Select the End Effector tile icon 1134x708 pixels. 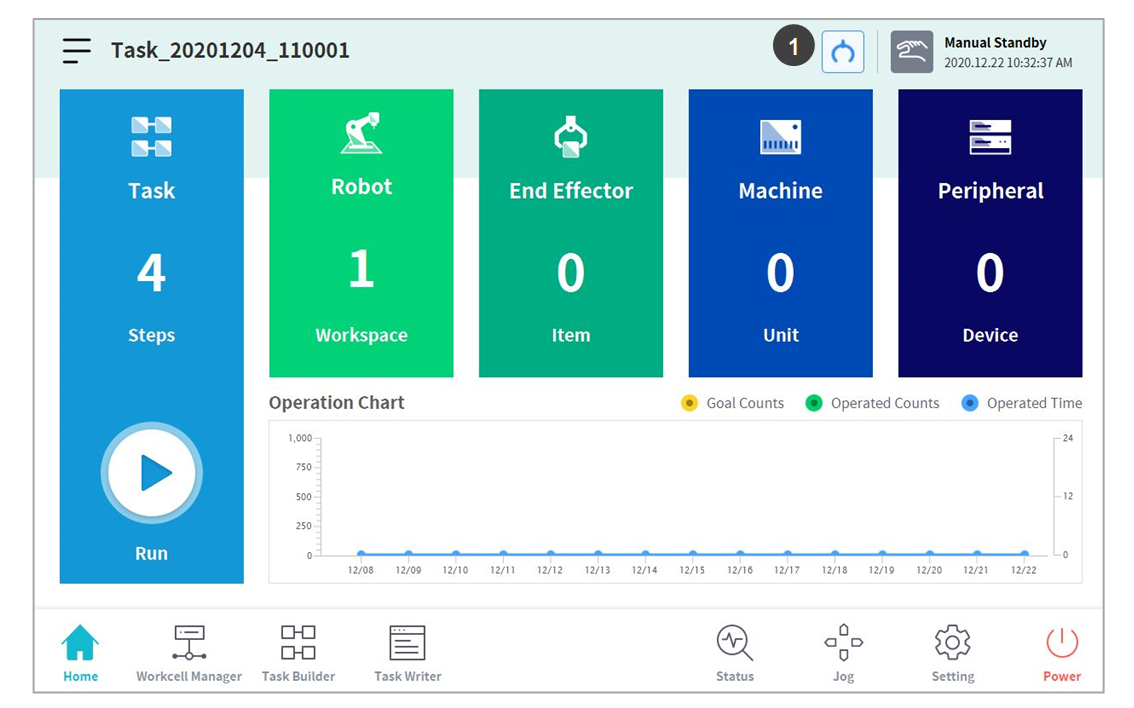[x=570, y=137]
